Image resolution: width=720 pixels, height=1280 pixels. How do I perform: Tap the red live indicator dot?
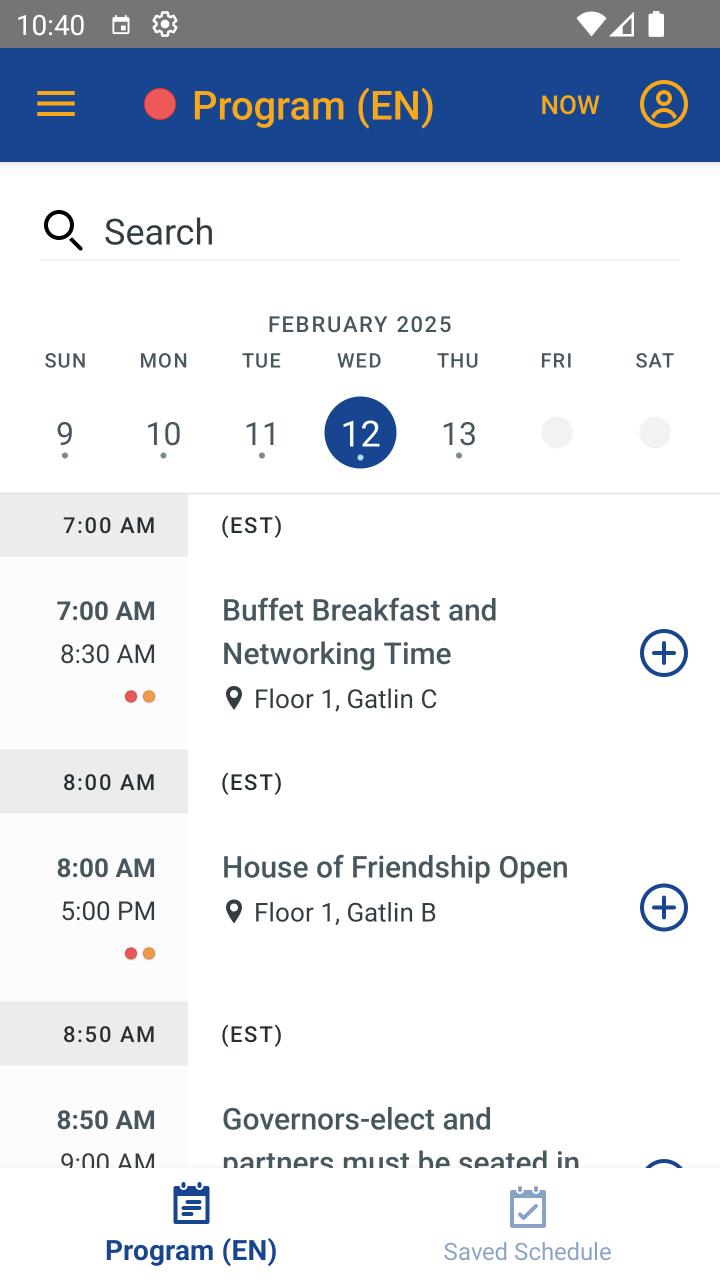tap(160, 105)
